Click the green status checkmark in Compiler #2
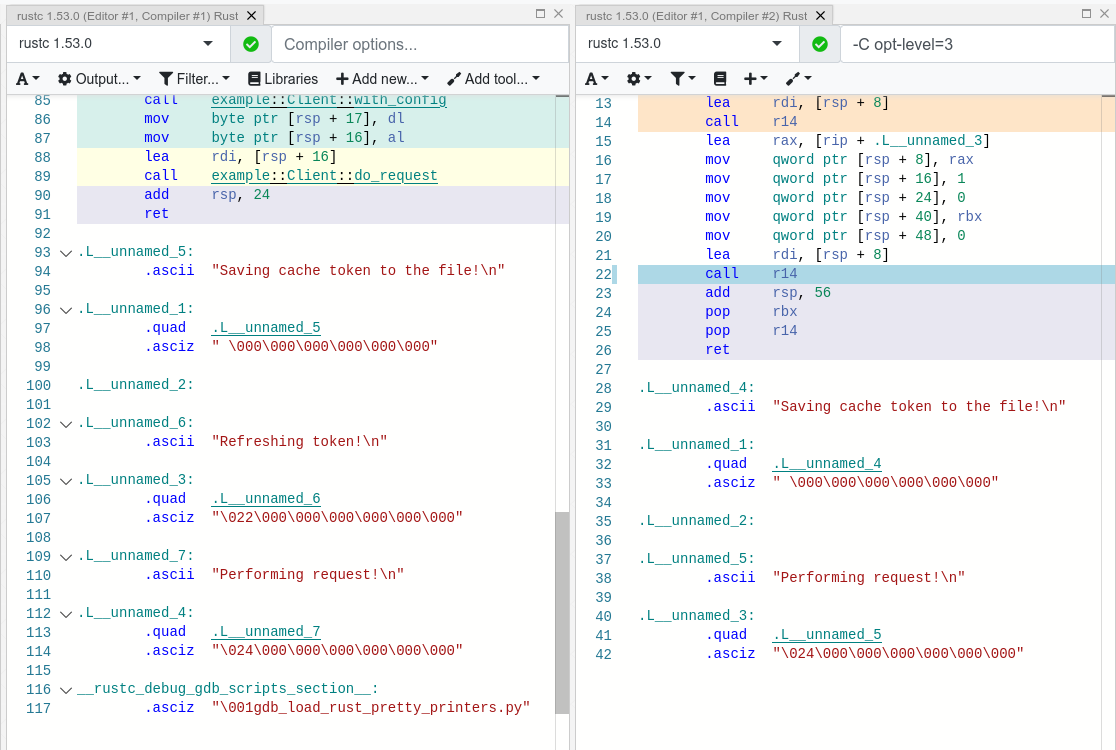This screenshot has width=1116, height=750. pyautogui.click(x=819, y=44)
